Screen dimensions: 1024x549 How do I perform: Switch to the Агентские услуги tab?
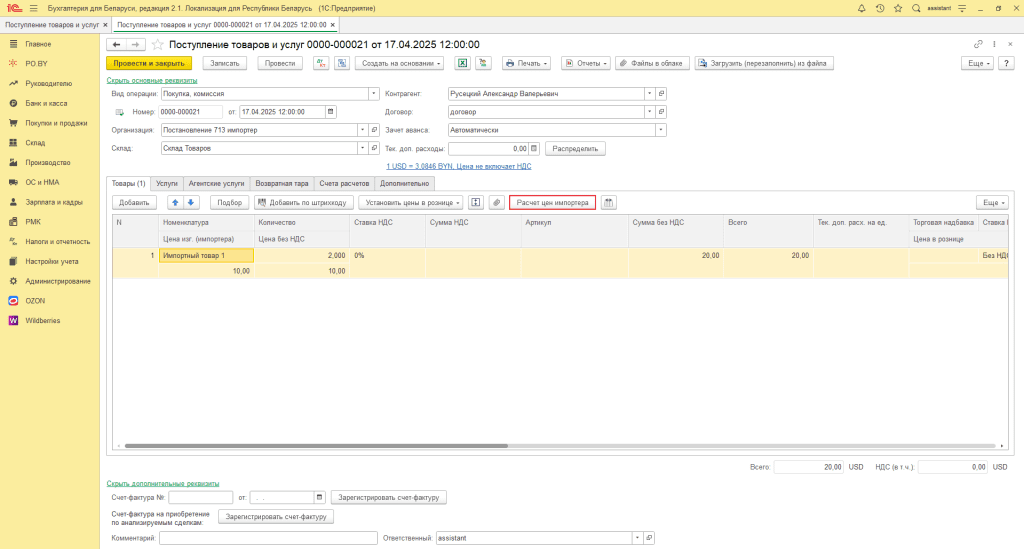point(216,183)
